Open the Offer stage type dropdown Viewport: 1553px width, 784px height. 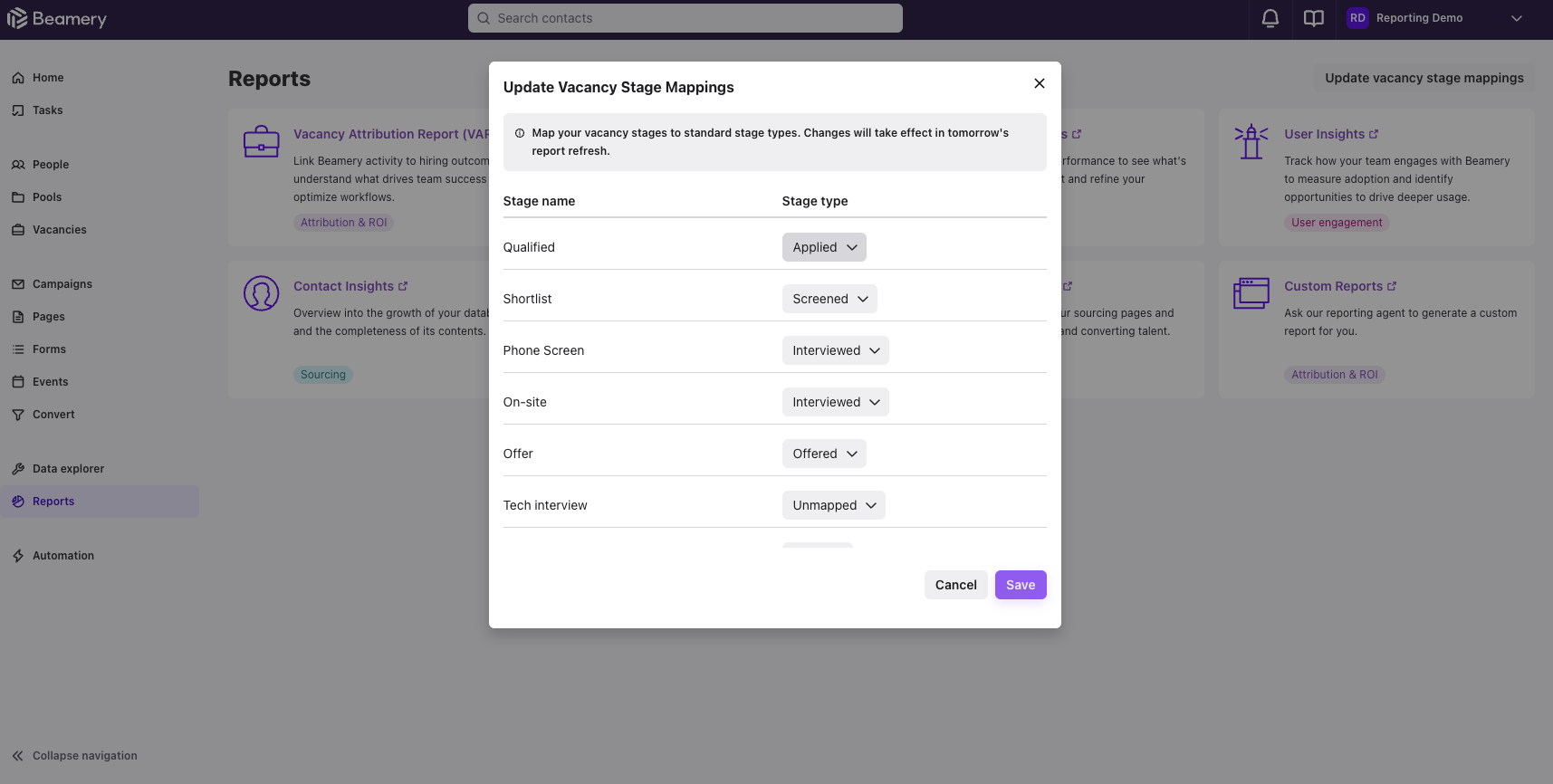tap(824, 454)
